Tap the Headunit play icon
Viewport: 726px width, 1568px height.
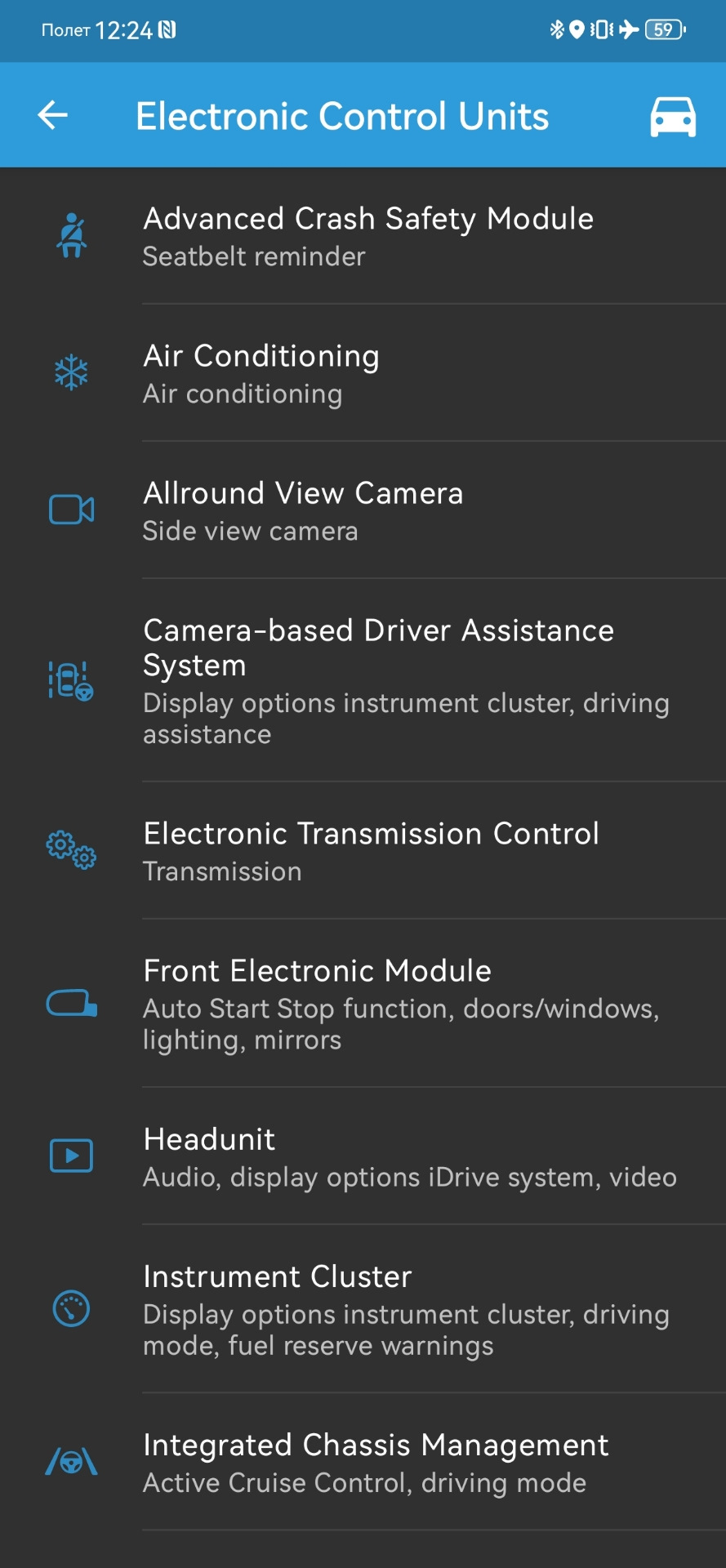click(x=72, y=1156)
